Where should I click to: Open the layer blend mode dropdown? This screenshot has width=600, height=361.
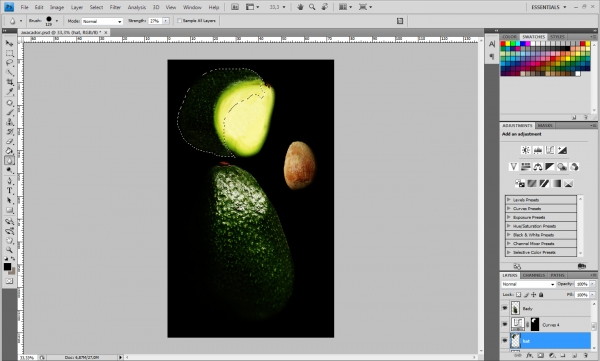pyautogui.click(x=528, y=284)
